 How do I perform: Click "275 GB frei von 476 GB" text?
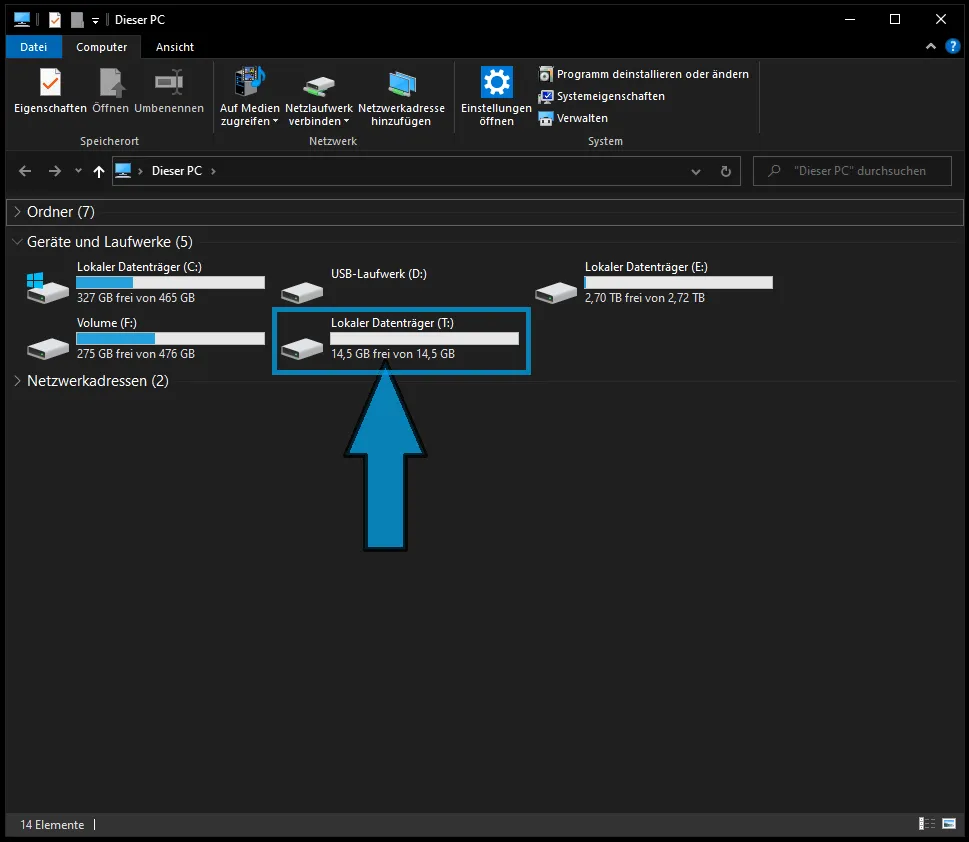click(x=136, y=354)
